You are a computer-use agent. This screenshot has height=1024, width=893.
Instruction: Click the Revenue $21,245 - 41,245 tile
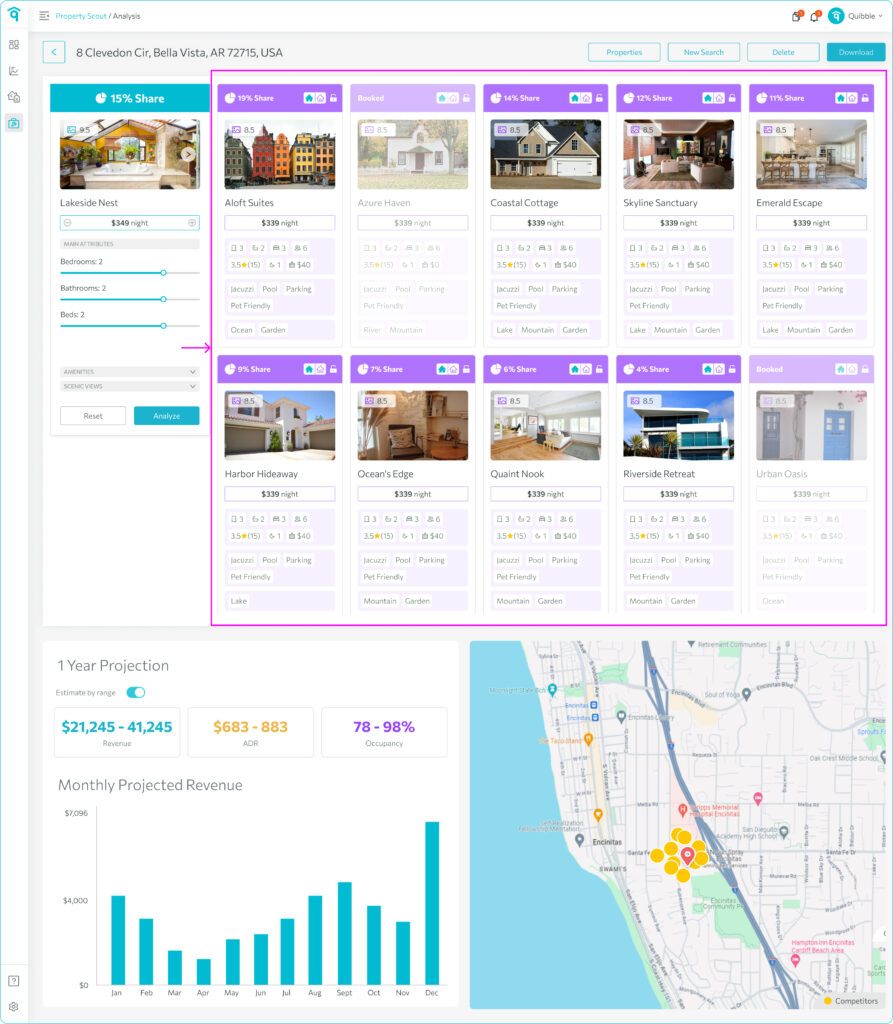117,732
